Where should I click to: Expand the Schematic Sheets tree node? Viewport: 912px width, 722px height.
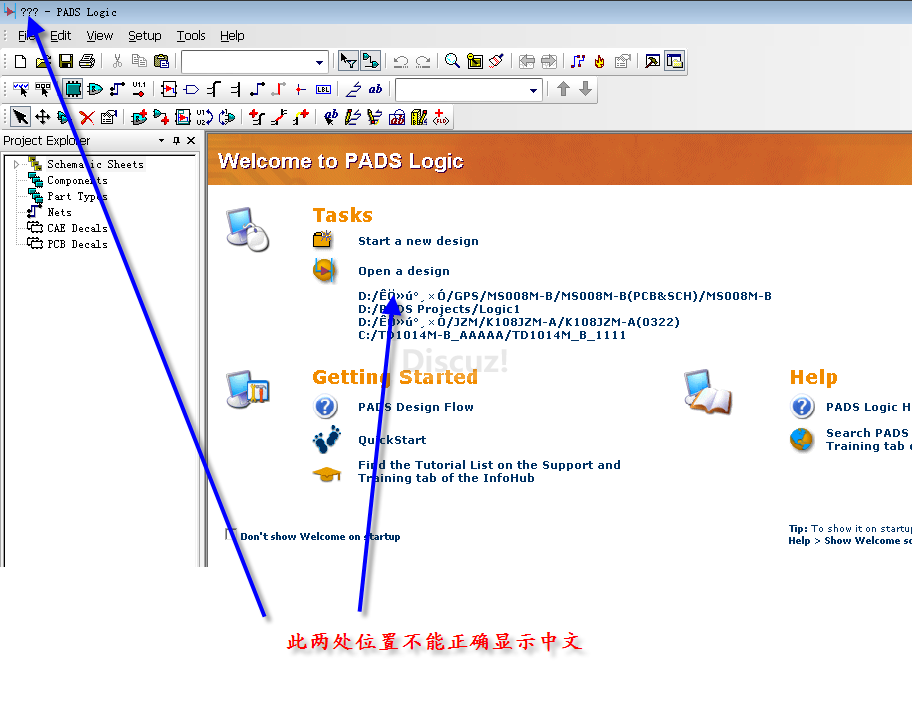tap(16, 165)
